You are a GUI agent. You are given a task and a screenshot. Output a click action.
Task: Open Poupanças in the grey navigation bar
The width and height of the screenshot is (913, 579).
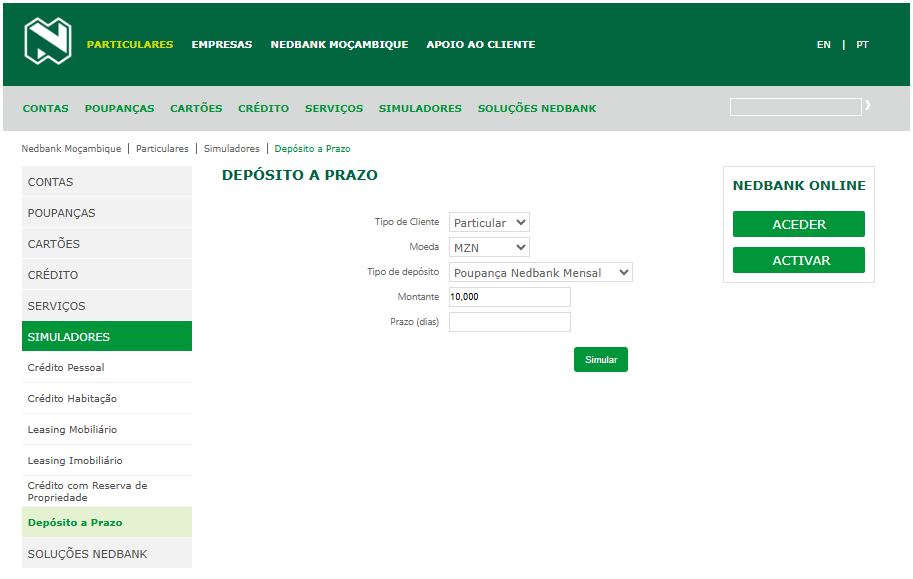coord(119,108)
